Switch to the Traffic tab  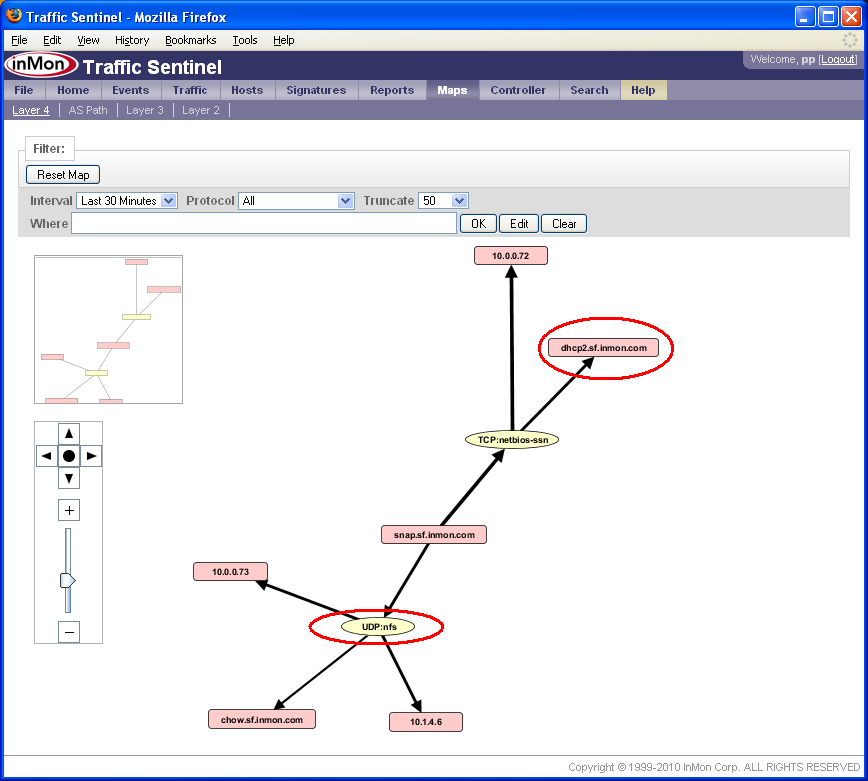(x=190, y=90)
